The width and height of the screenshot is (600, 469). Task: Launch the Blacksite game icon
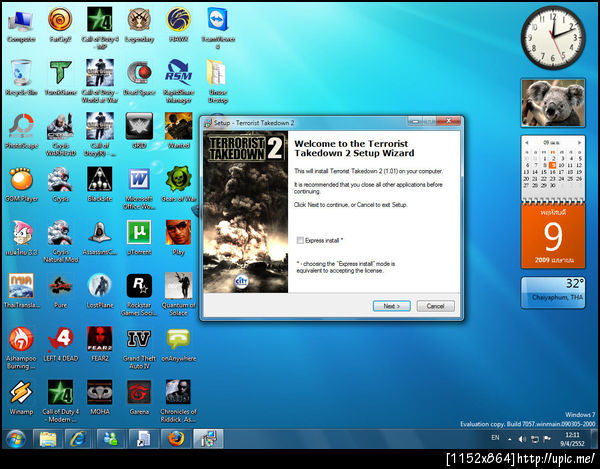[100, 185]
